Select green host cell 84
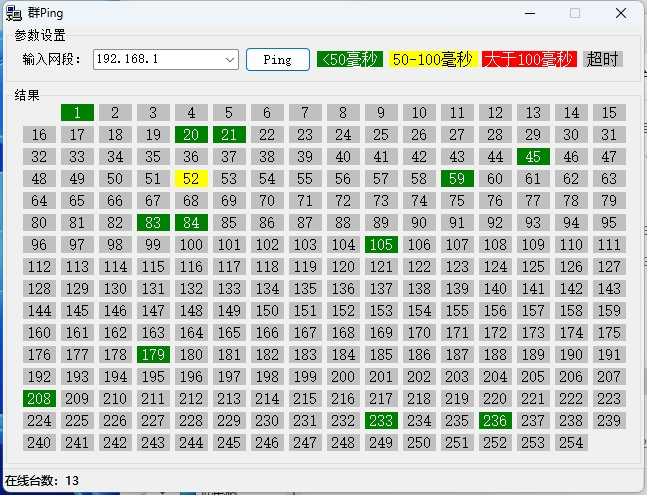The image size is (647, 495). (191, 223)
